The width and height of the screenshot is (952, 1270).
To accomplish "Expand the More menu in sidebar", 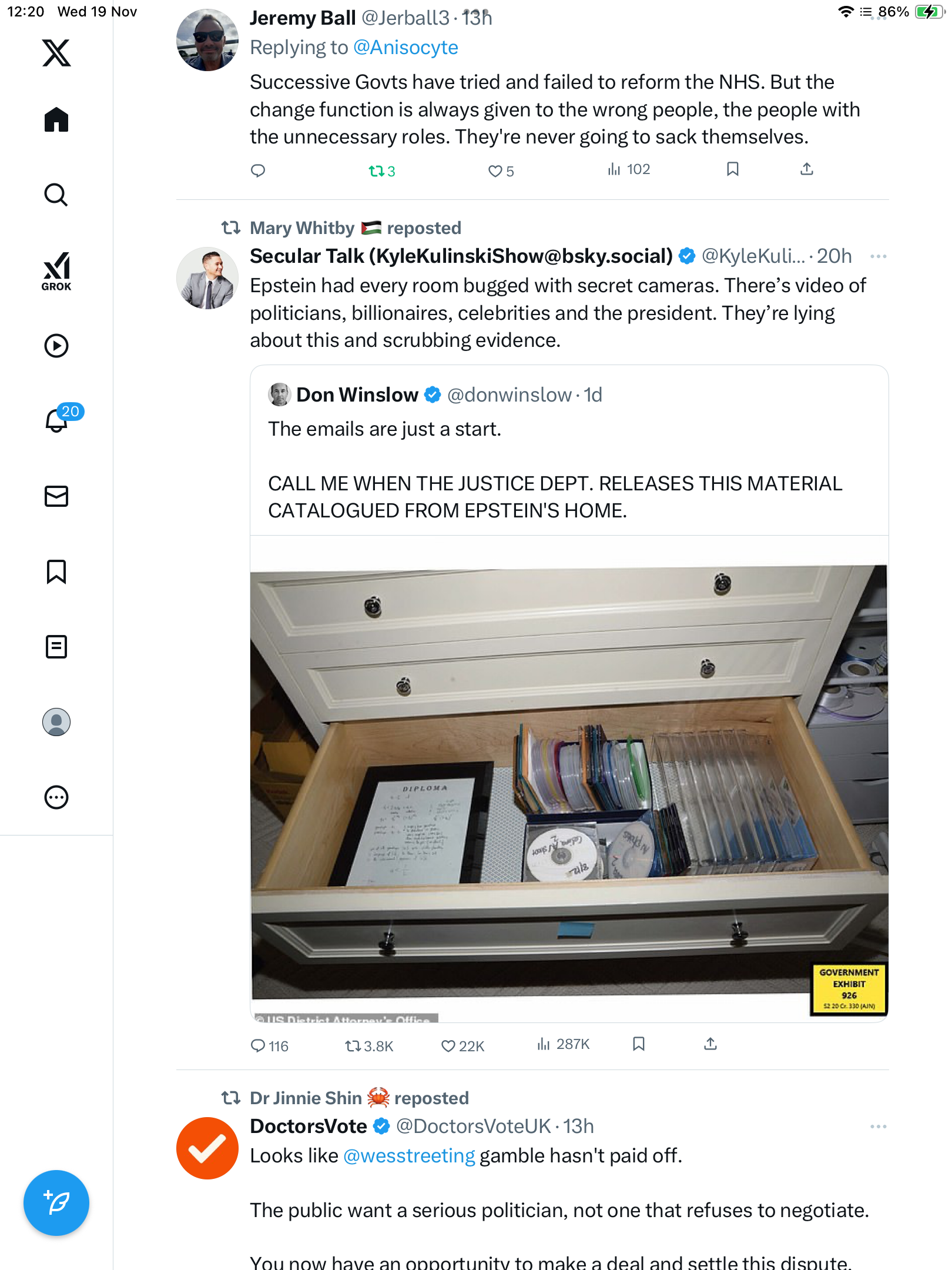I will [56, 797].
